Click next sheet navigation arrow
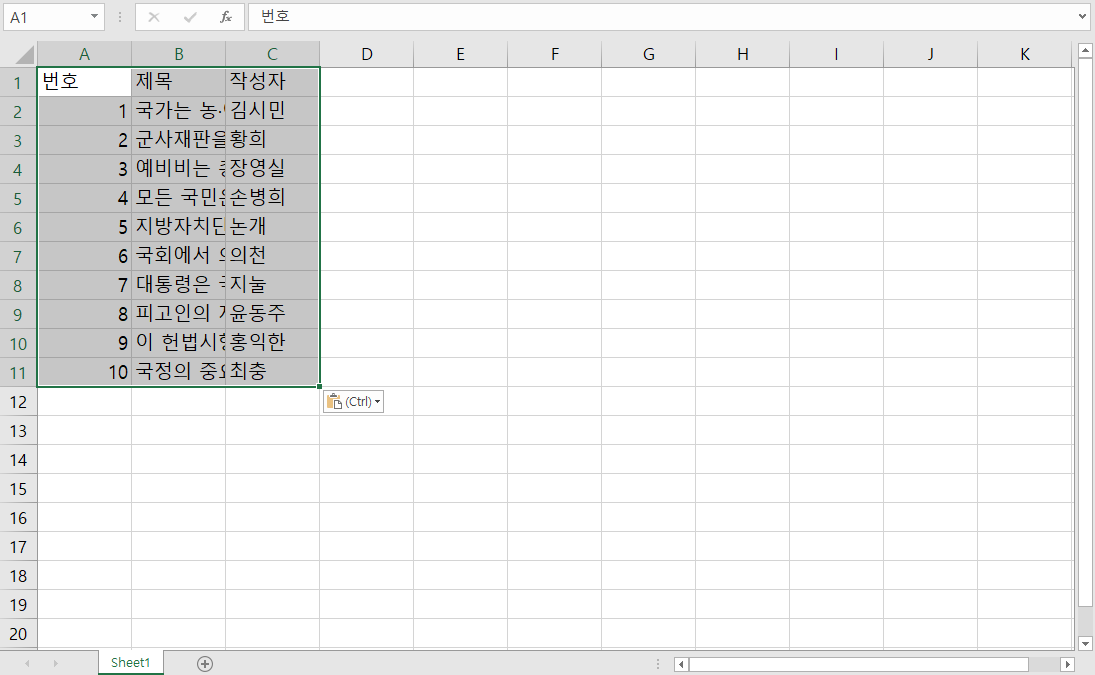The height and width of the screenshot is (675, 1095). tap(55, 664)
